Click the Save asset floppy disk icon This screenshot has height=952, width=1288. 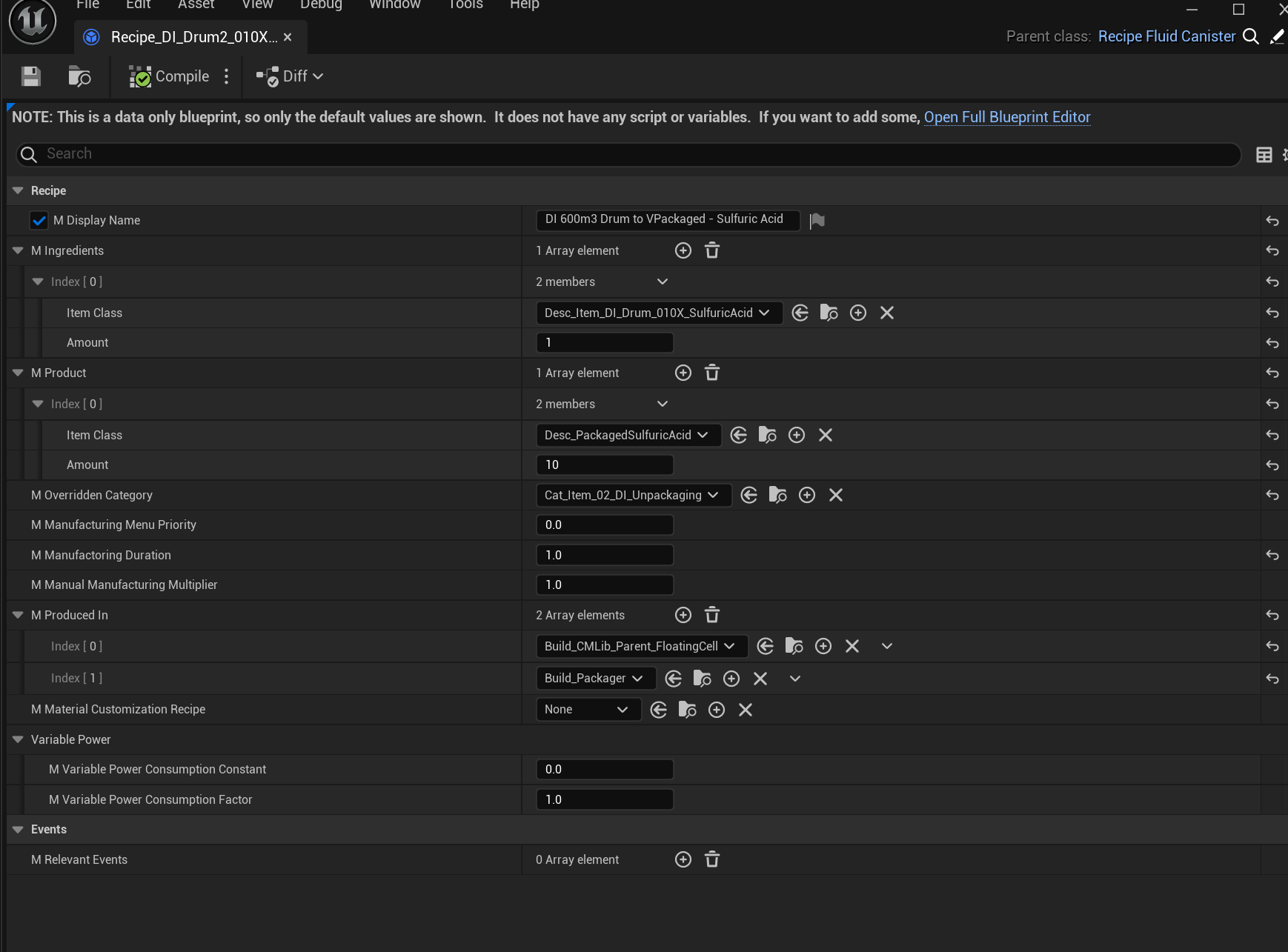[31, 76]
